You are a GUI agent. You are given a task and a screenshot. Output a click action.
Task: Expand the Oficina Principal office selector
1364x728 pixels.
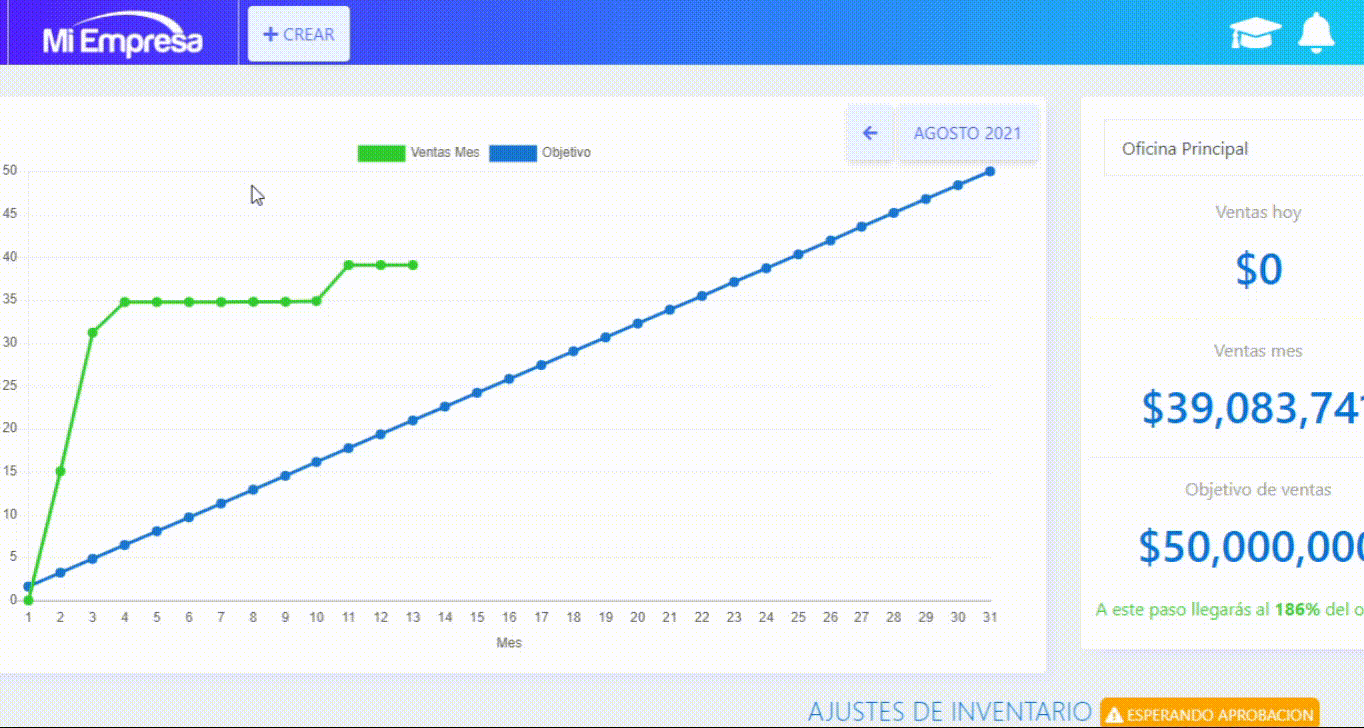pos(1232,149)
